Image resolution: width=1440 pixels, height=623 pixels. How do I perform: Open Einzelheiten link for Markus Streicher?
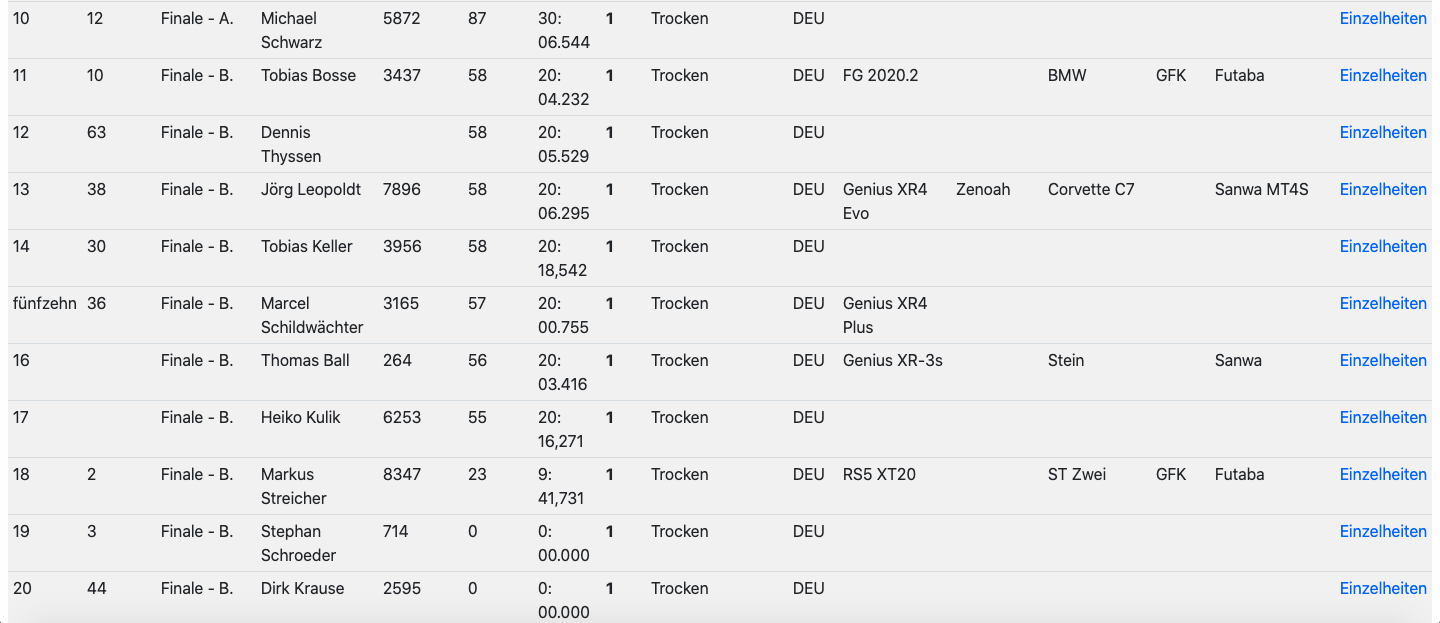[x=1383, y=474]
